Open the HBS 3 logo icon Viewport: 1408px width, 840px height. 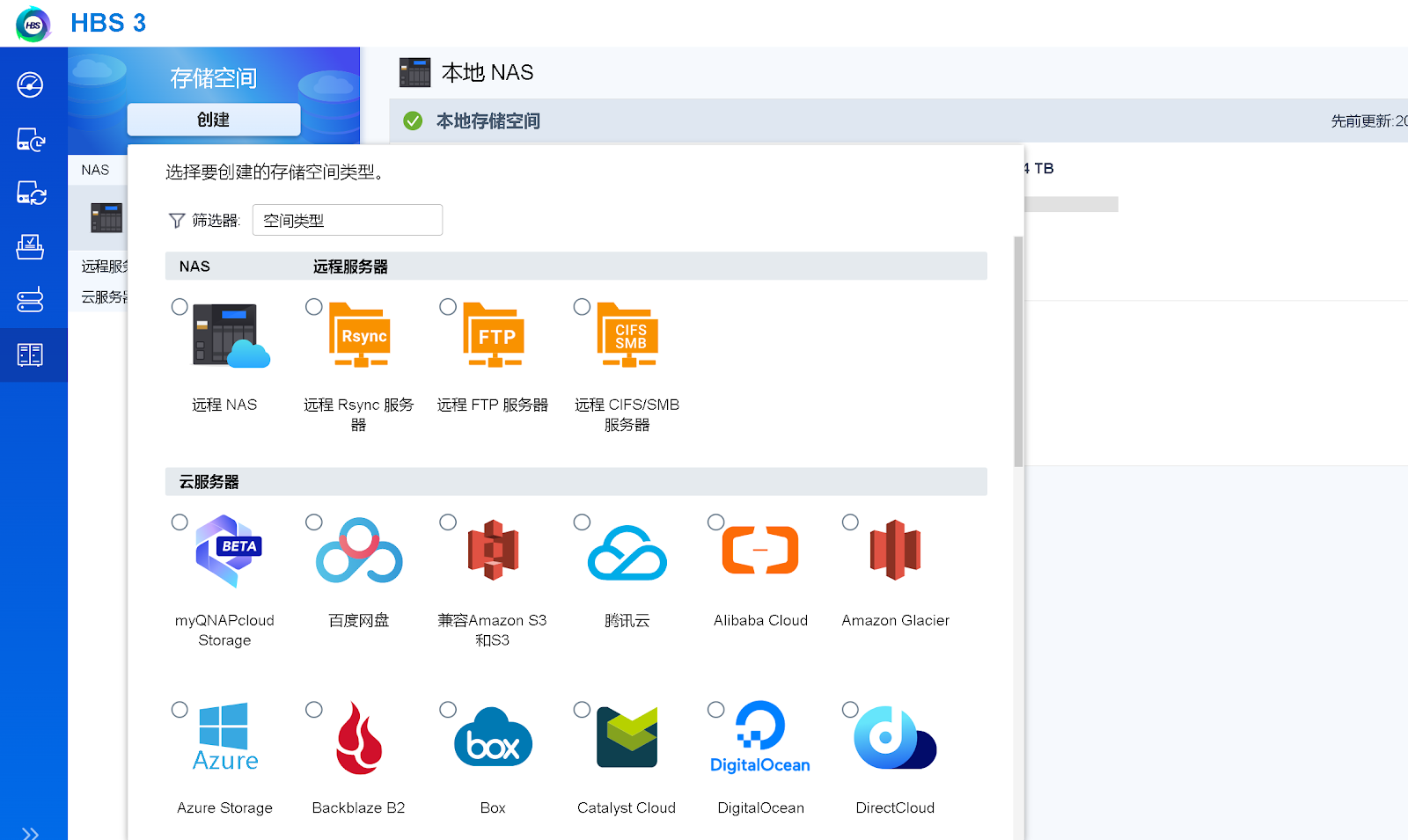click(33, 24)
